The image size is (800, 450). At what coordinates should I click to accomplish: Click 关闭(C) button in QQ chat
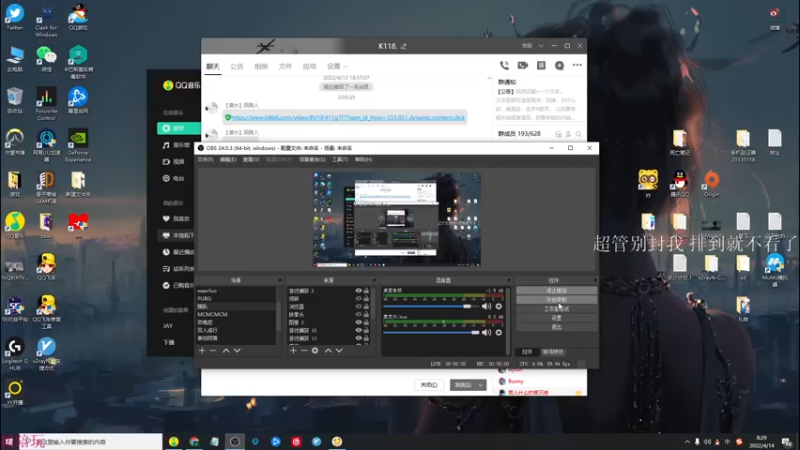429,385
